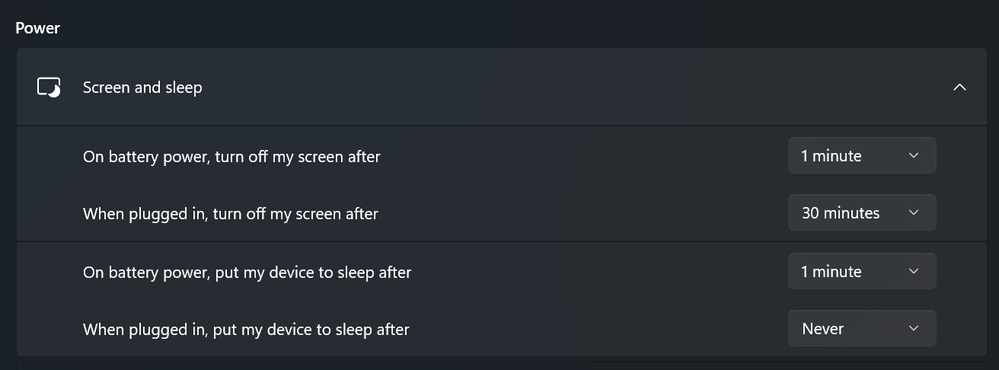Click arrow in battery screen-off '1 minute' box
Screen dimensions: 999x370
[x=914, y=155]
